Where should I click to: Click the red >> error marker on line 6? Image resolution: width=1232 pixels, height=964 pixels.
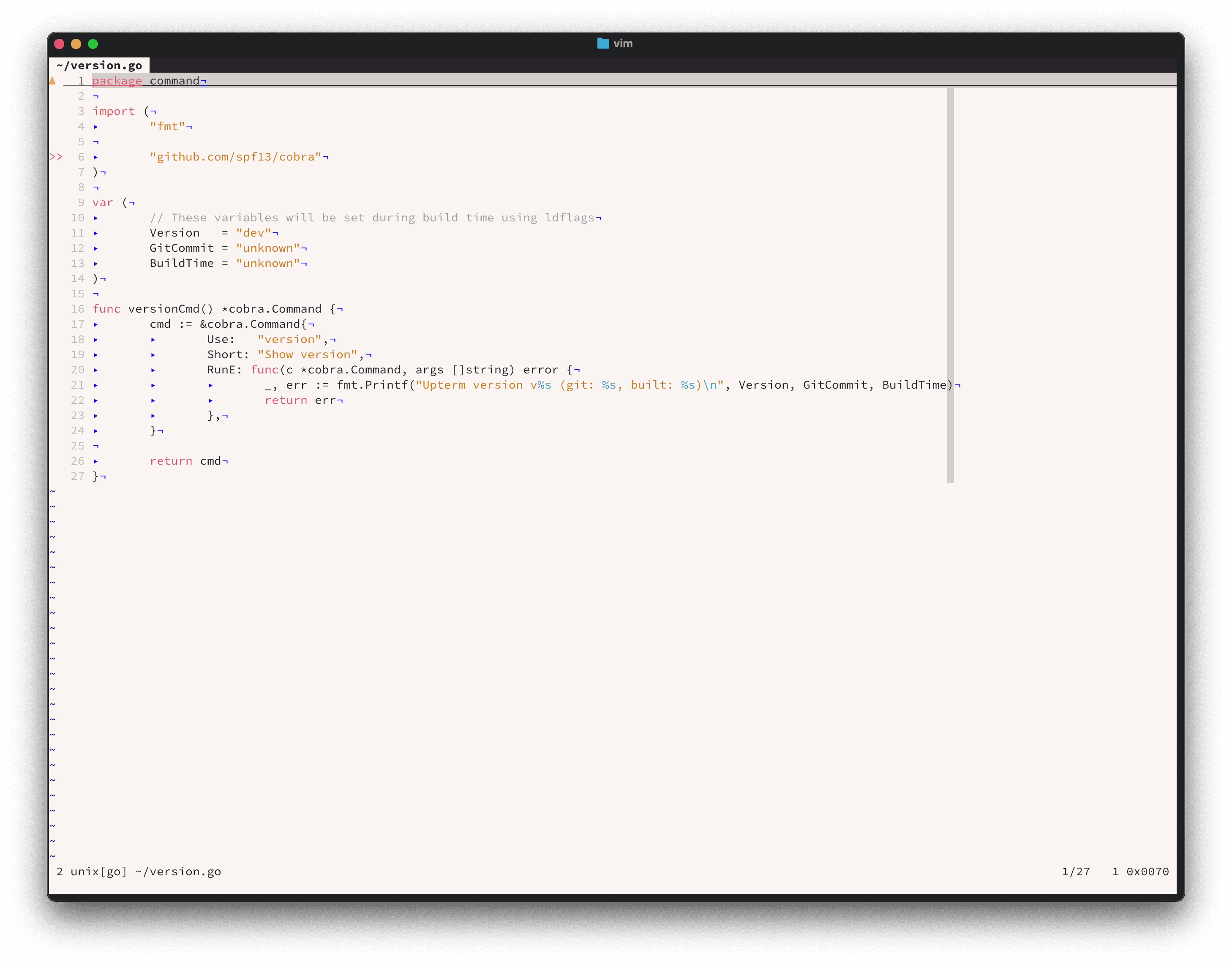56,157
